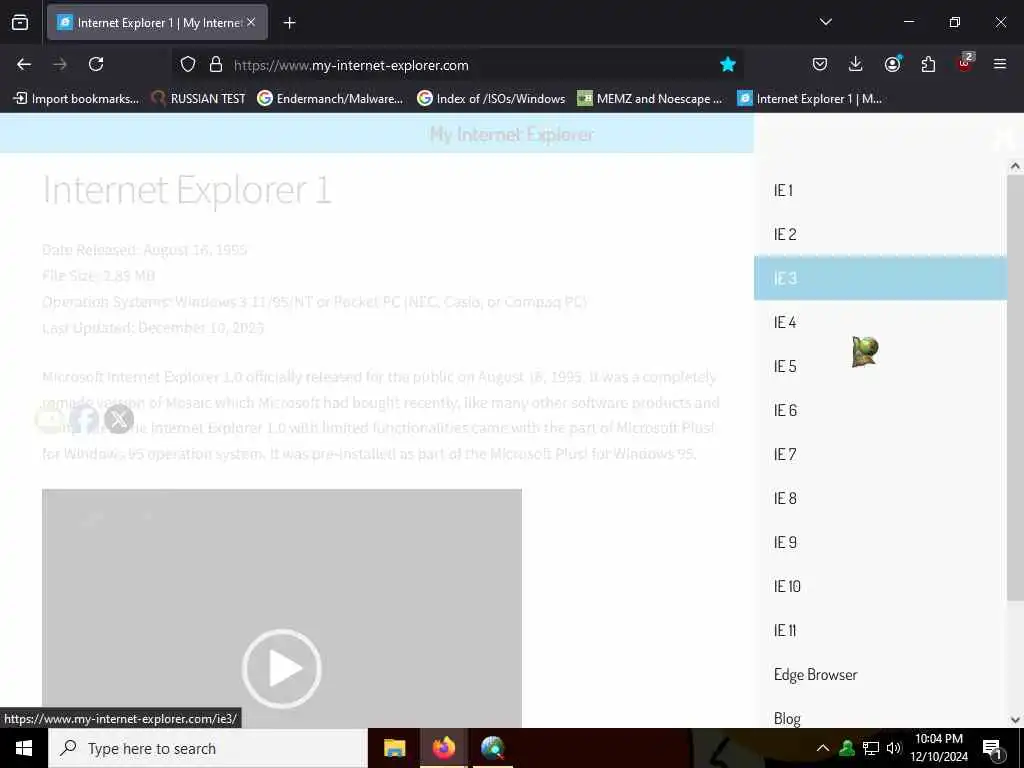Select IE 2 in side menu
Image resolution: width=1024 pixels, height=768 pixels.
tap(880, 234)
